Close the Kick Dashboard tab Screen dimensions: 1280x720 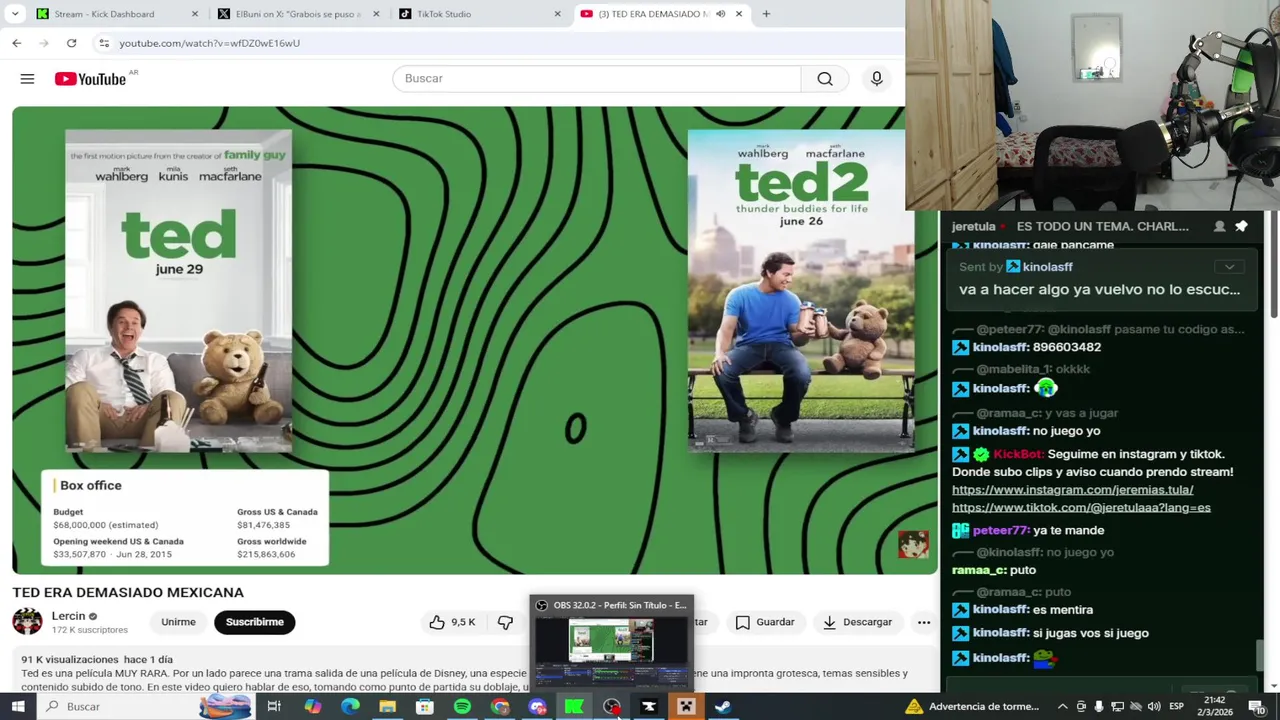point(194,14)
